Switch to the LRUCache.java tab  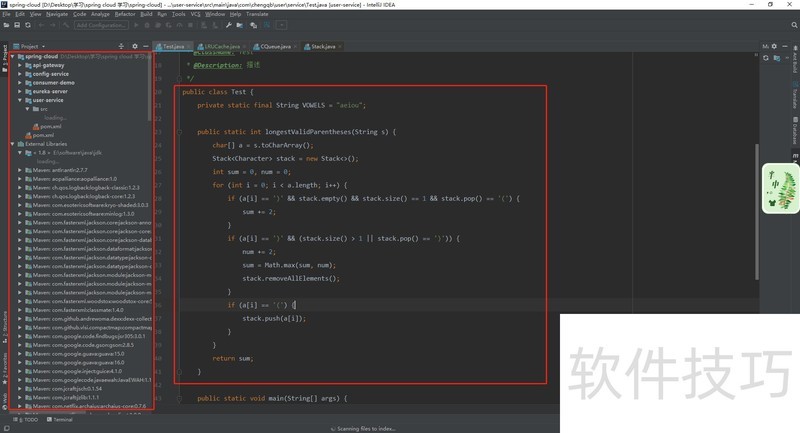coord(222,46)
